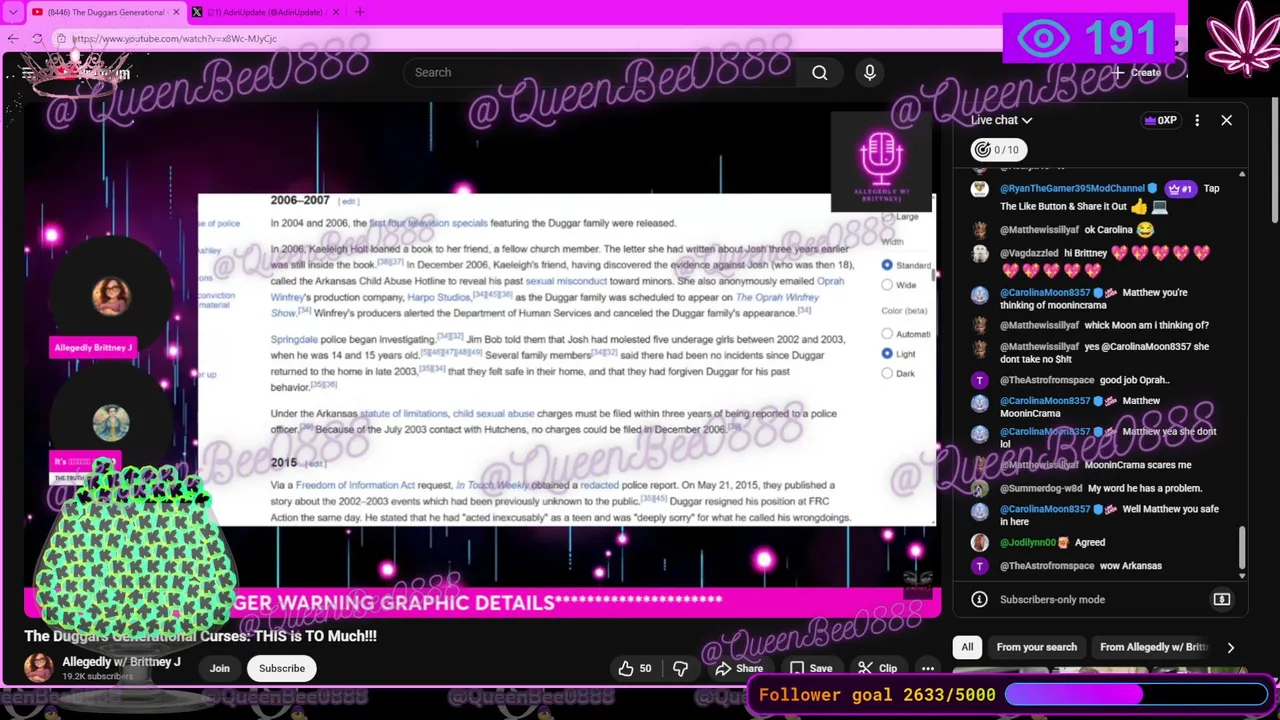
Task: Dislike the video thumbs down
Action: (681, 668)
